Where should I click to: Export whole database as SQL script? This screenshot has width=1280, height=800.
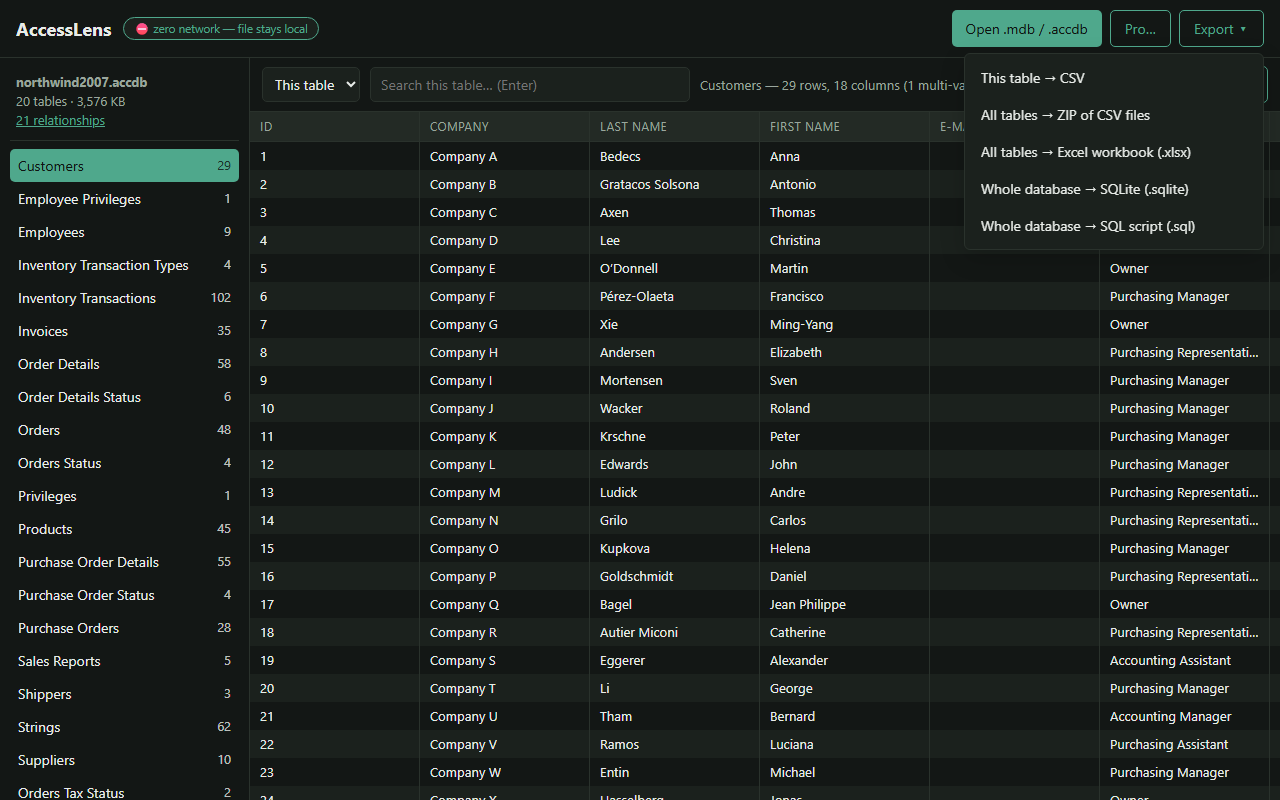tap(1114, 226)
